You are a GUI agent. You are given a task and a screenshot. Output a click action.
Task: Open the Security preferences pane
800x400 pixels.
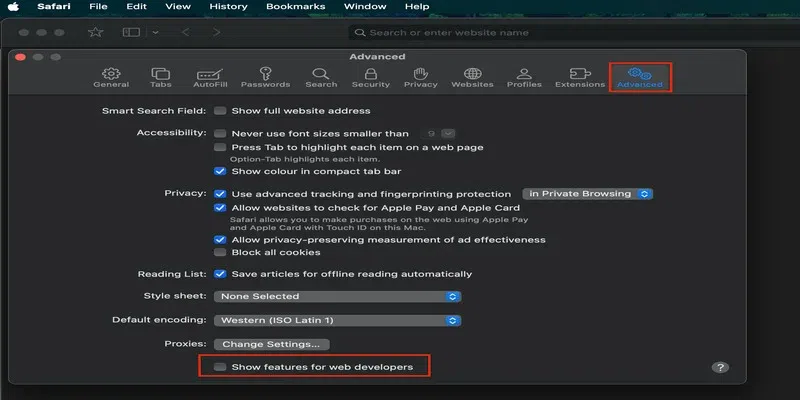click(x=371, y=78)
